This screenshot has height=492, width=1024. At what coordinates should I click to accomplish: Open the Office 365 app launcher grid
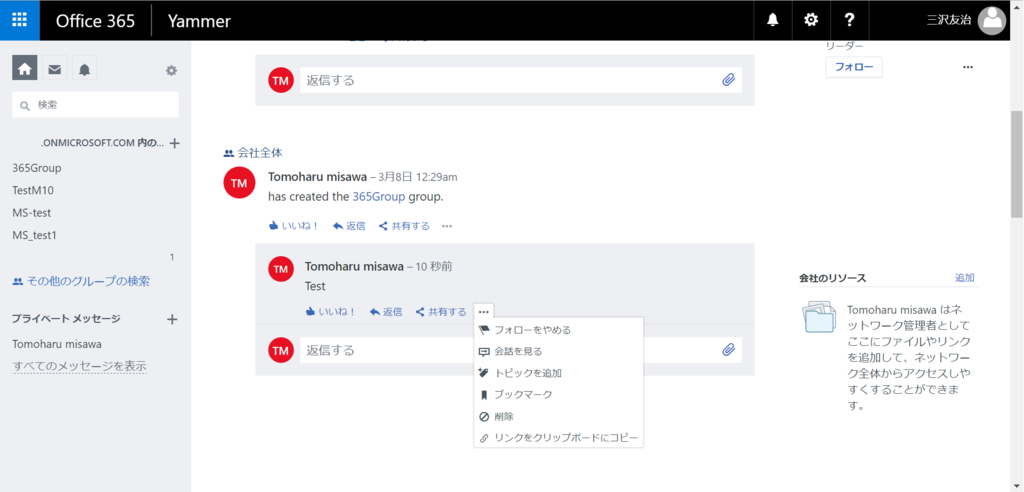(20, 20)
